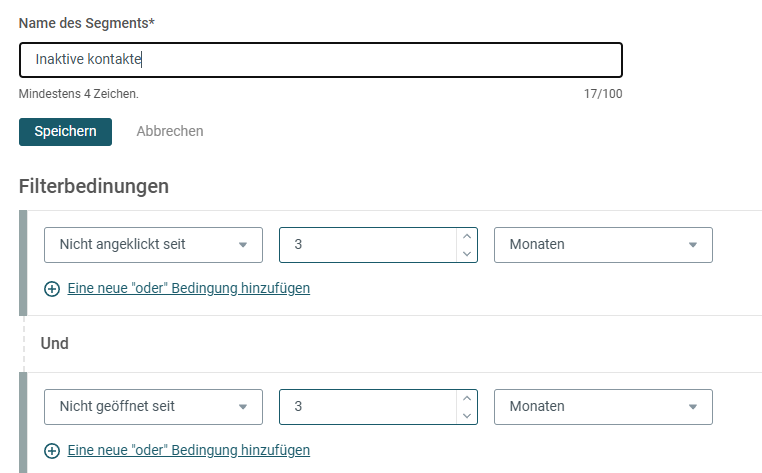Screen dimensions: 762x473
Task: Open the 'Nicht geöffnet seit' condition dropdown
Action: pos(154,406)
